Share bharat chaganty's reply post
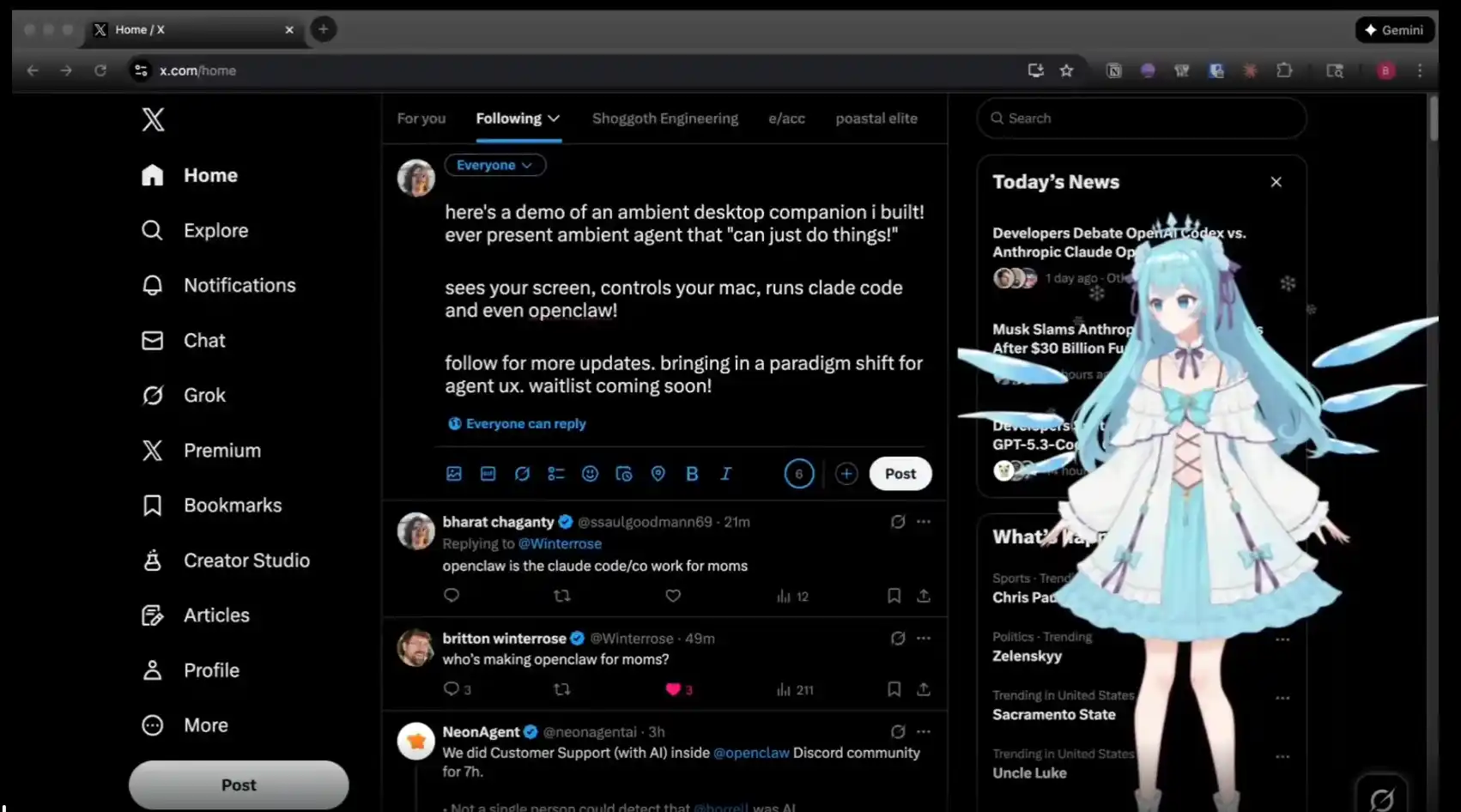Viewport: 1461px width, 812px height. point(924,596)
